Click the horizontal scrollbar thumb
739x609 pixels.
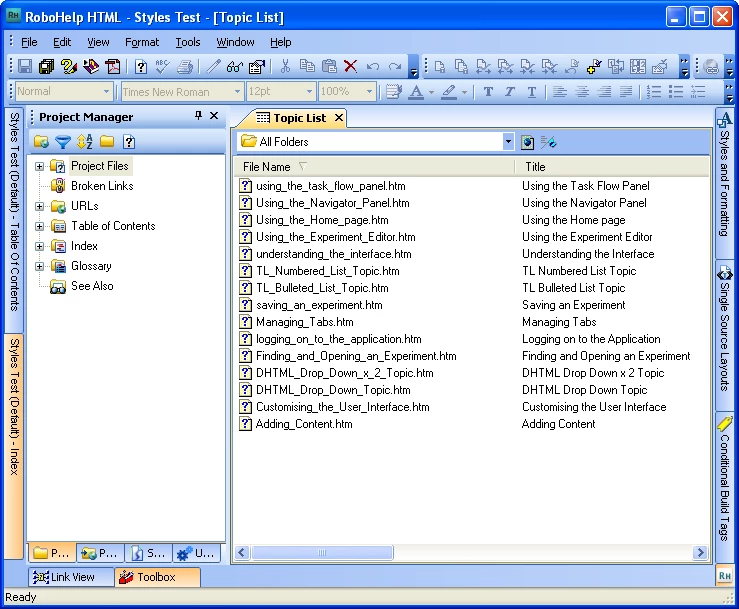(322, 552)
